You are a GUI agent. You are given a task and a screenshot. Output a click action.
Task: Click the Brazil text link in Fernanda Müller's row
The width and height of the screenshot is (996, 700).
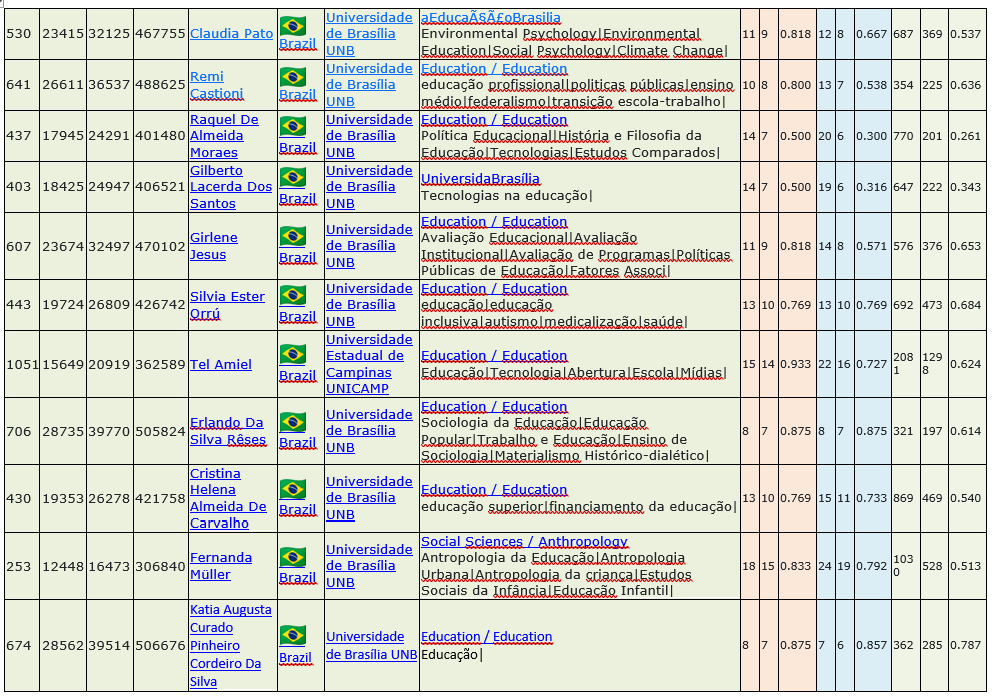(297, 578)
